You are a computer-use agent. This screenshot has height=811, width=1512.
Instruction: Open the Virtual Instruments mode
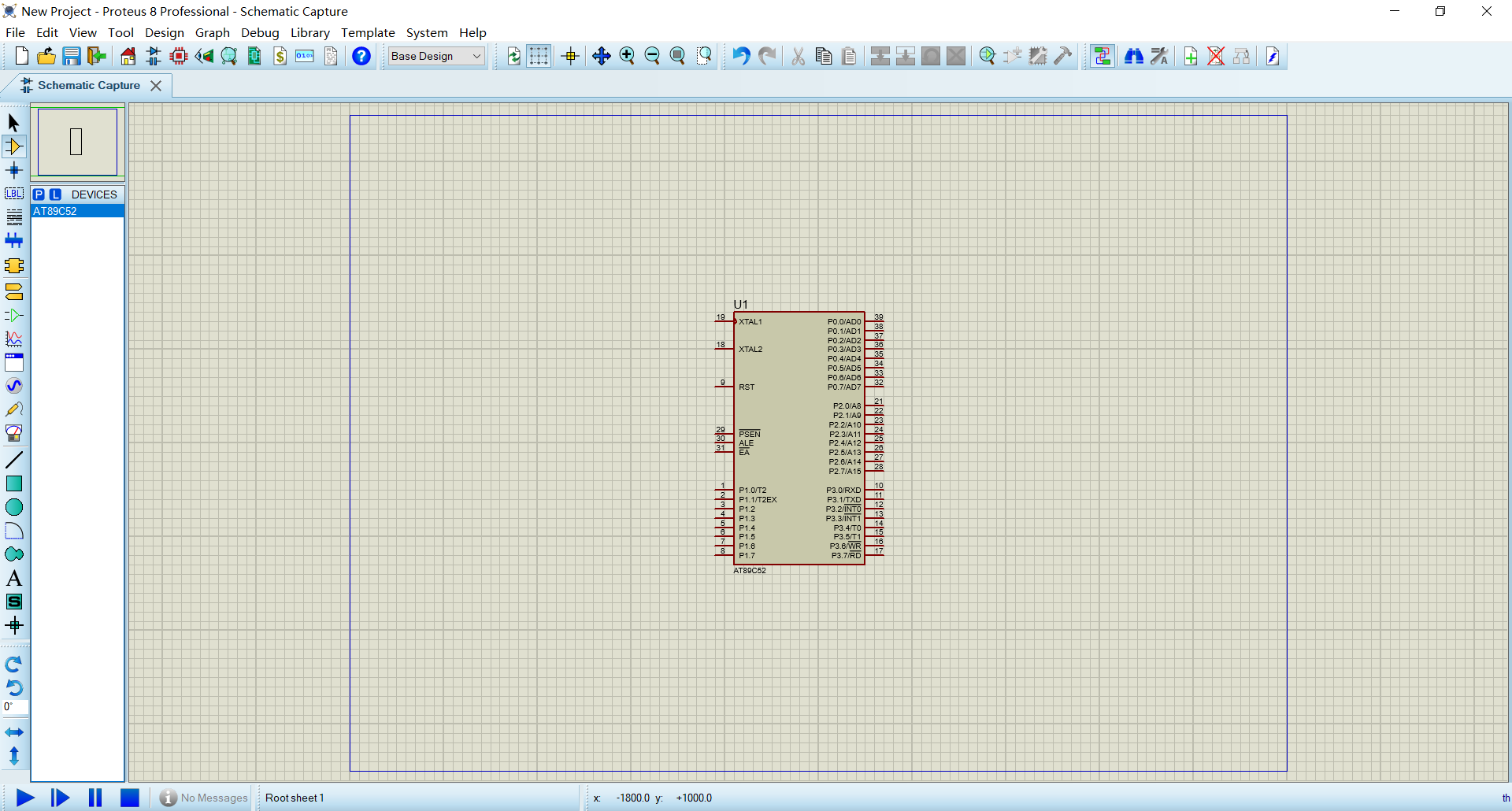14,433
